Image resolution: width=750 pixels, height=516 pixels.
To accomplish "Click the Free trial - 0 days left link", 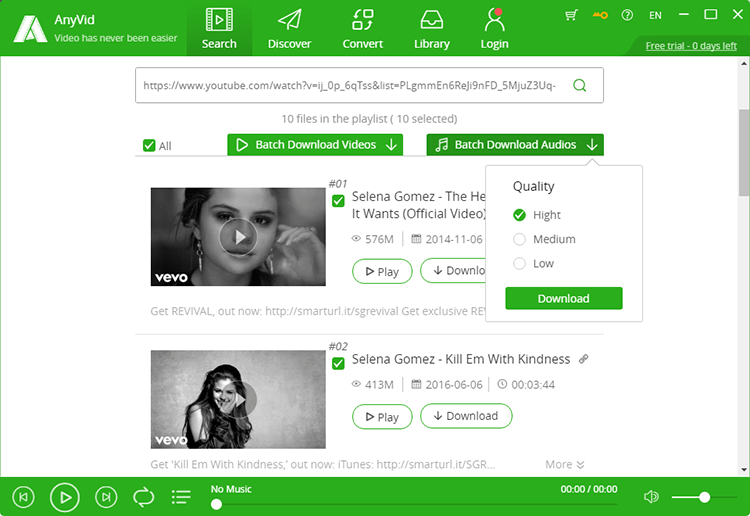I will [x=691, y=46].
